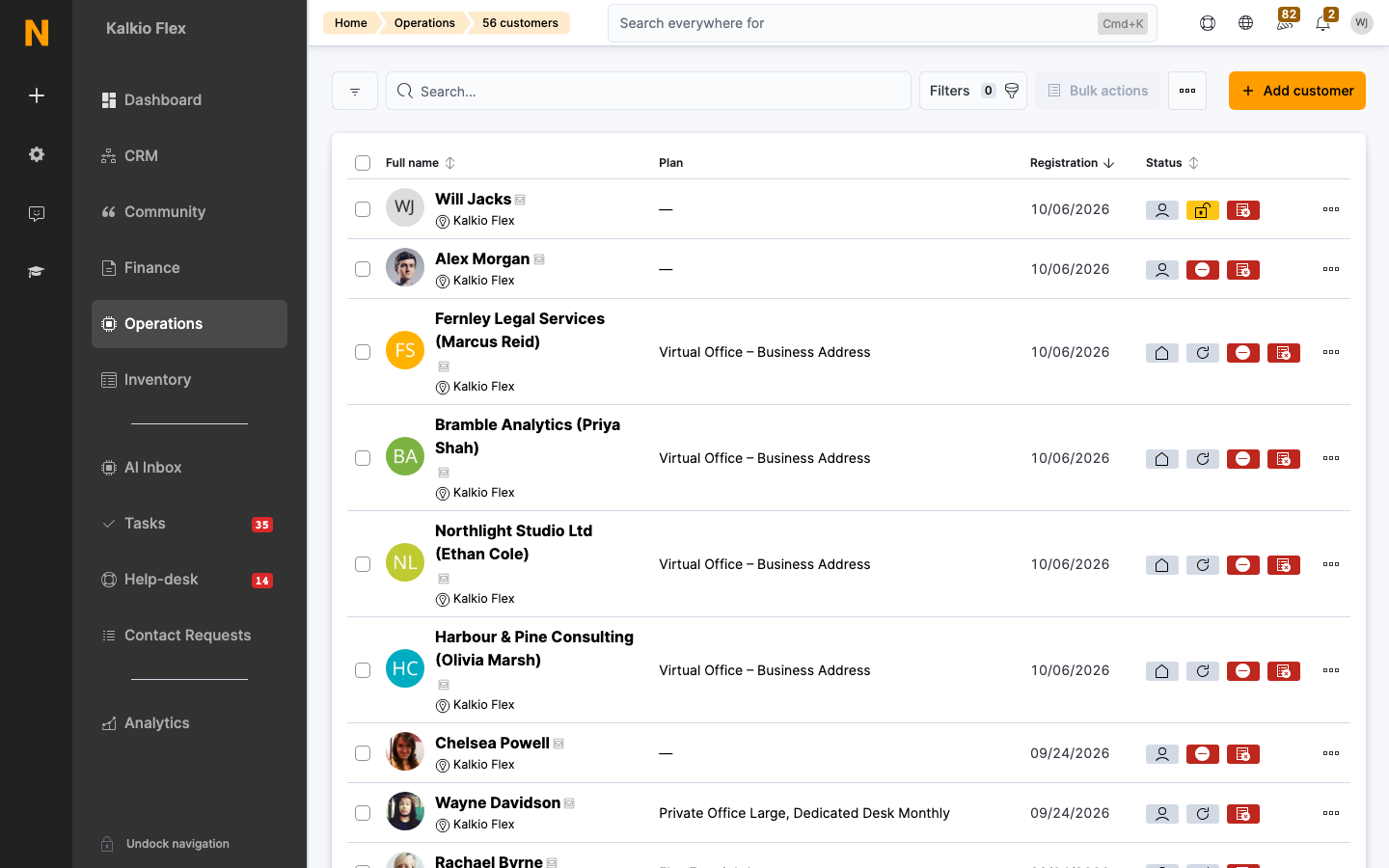Click the red invoice status icon for Alex Morgan
Image resolution: width=1389 pixels, height=868 pixels.
tap(1243, 270)
